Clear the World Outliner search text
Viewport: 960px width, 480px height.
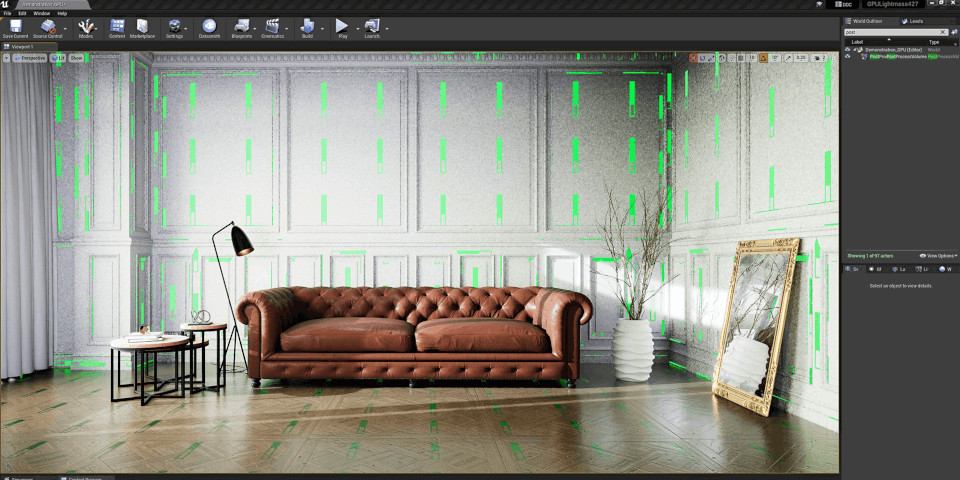click(x=942, y=32)
